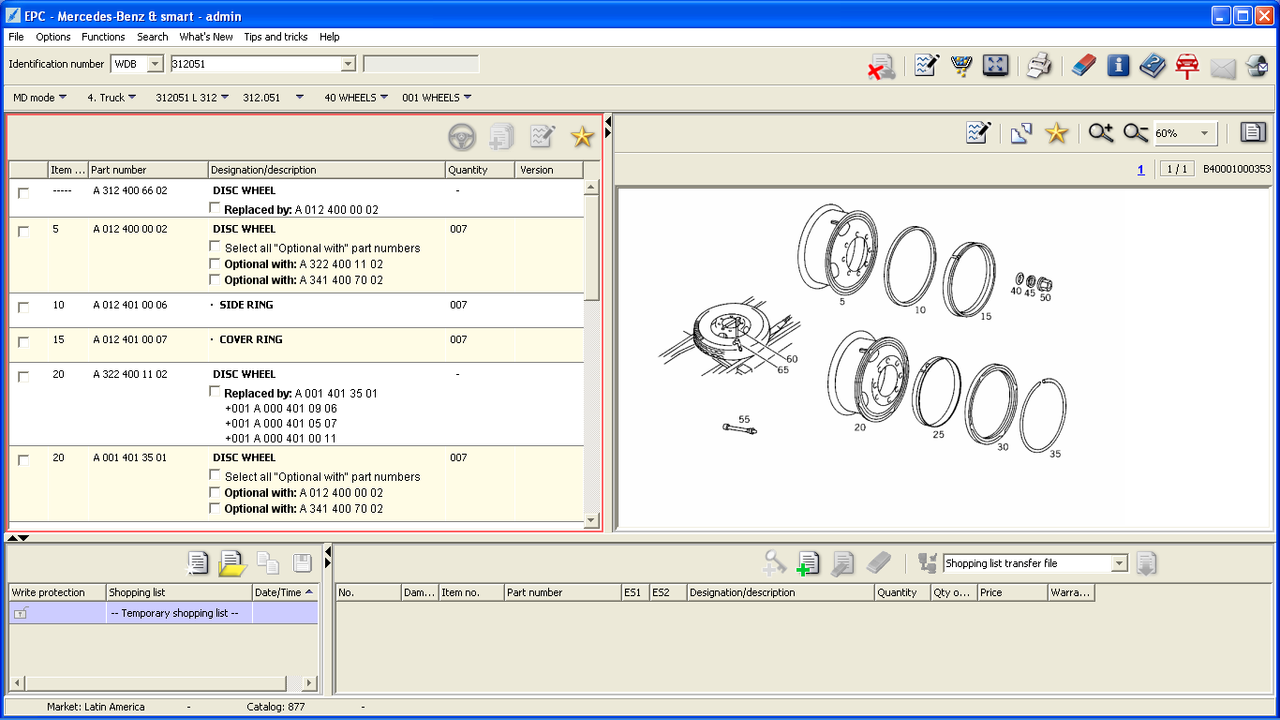Open the What's New menu
The height and width of the screenshot is (720, 1280).
coord(206,37)
